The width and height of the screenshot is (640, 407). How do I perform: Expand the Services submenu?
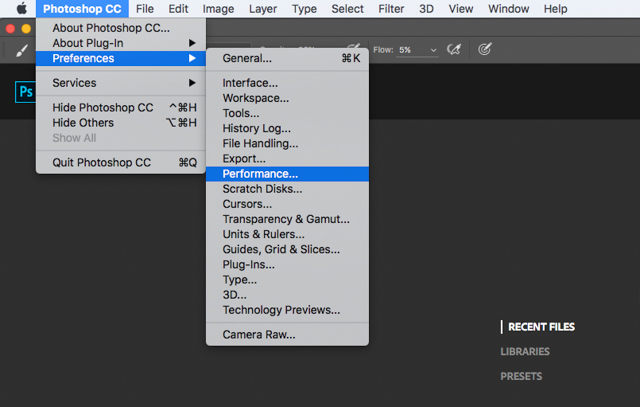121,83
